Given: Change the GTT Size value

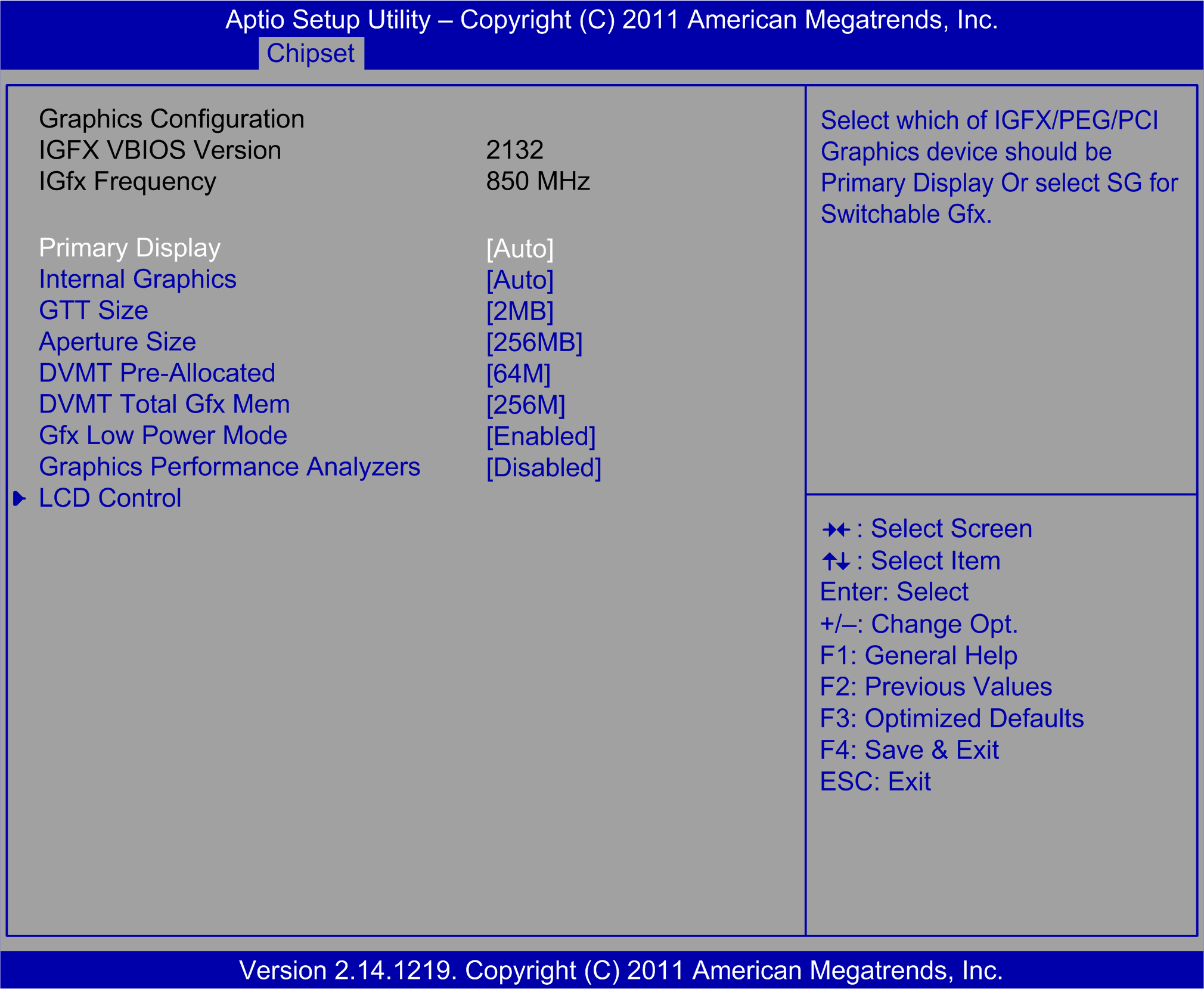Looking at the screenshot, I should point(93,311).
